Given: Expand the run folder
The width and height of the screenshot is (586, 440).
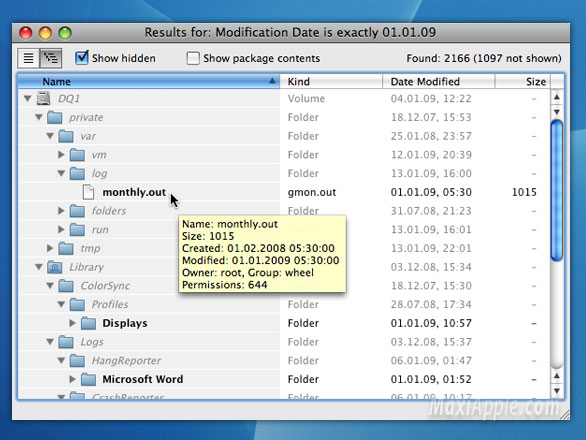Looking at the screenshot, I should [x=61, y=229].
